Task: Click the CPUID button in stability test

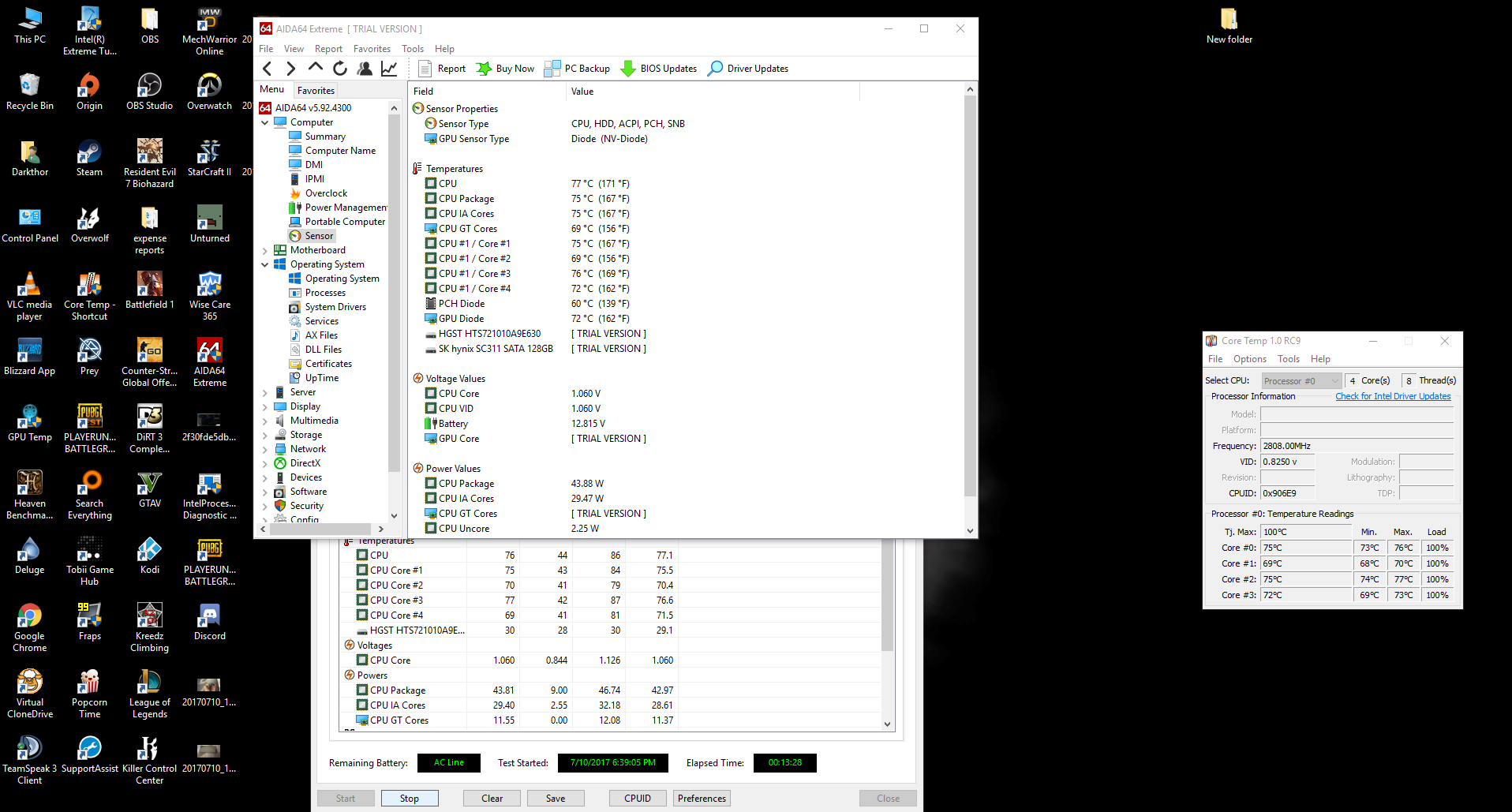Action: [x=638, y=798]
